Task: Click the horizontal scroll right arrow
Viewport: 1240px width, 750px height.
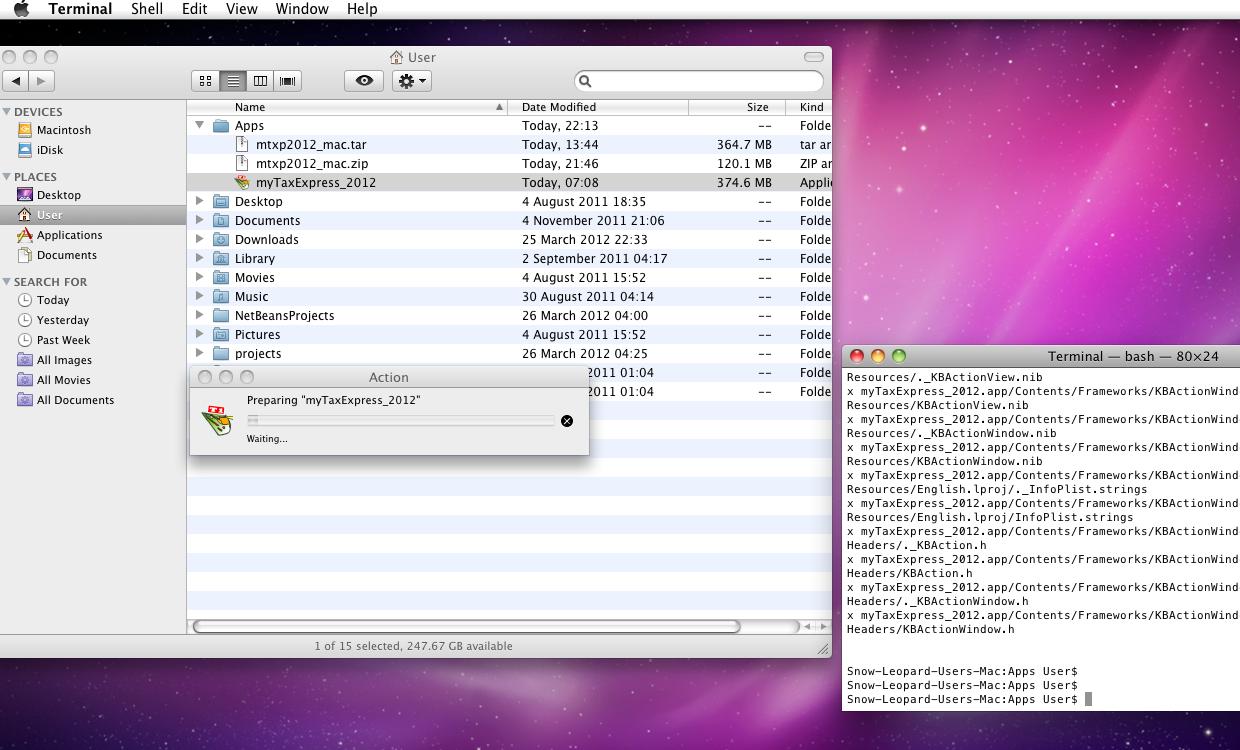Action: 824,627
